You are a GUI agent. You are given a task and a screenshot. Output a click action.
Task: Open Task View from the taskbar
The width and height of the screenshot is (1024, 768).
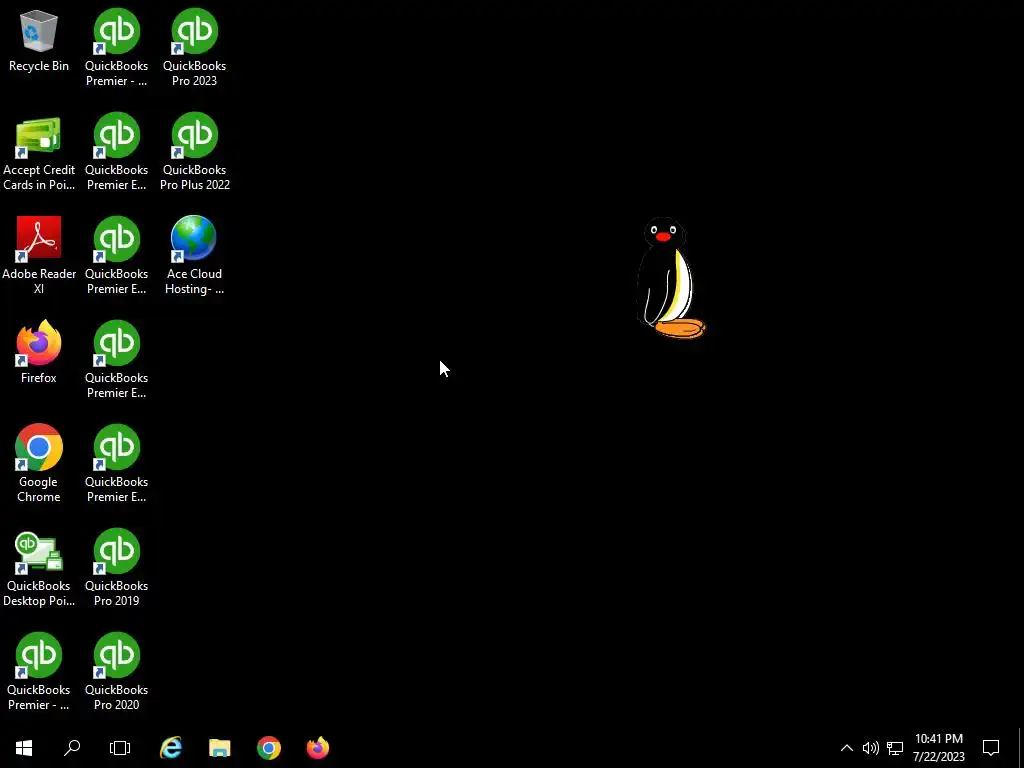pyautogui.click(x=120, y=748)
